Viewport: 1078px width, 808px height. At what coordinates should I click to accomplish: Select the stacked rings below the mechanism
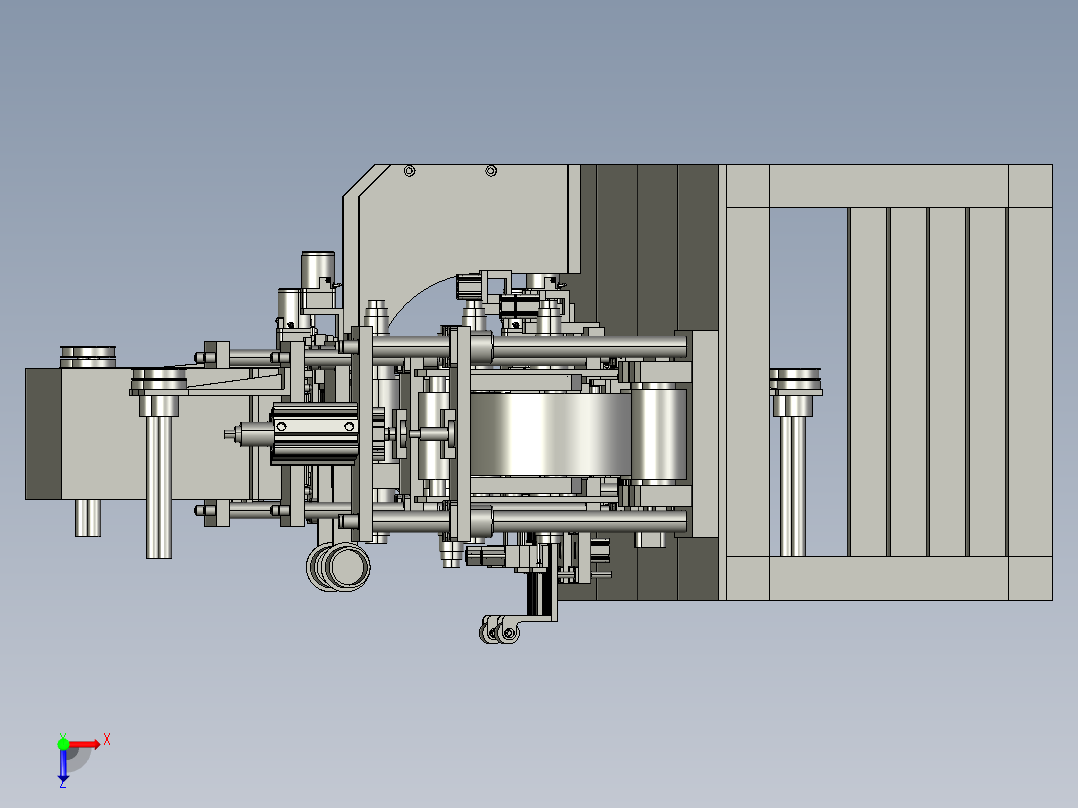[338, 567]
